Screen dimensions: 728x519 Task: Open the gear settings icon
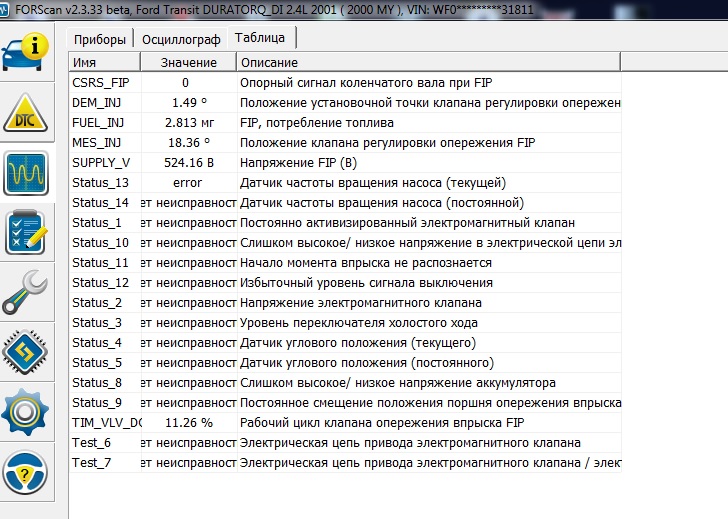pos(26,412)
